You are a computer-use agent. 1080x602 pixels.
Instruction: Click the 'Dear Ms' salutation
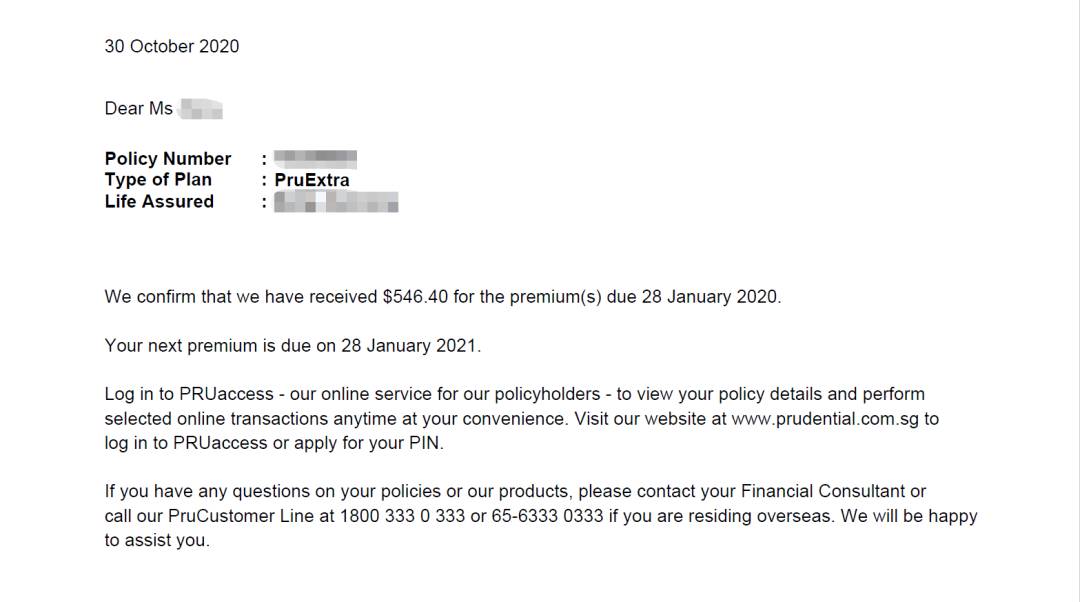(x=138, y=108)
